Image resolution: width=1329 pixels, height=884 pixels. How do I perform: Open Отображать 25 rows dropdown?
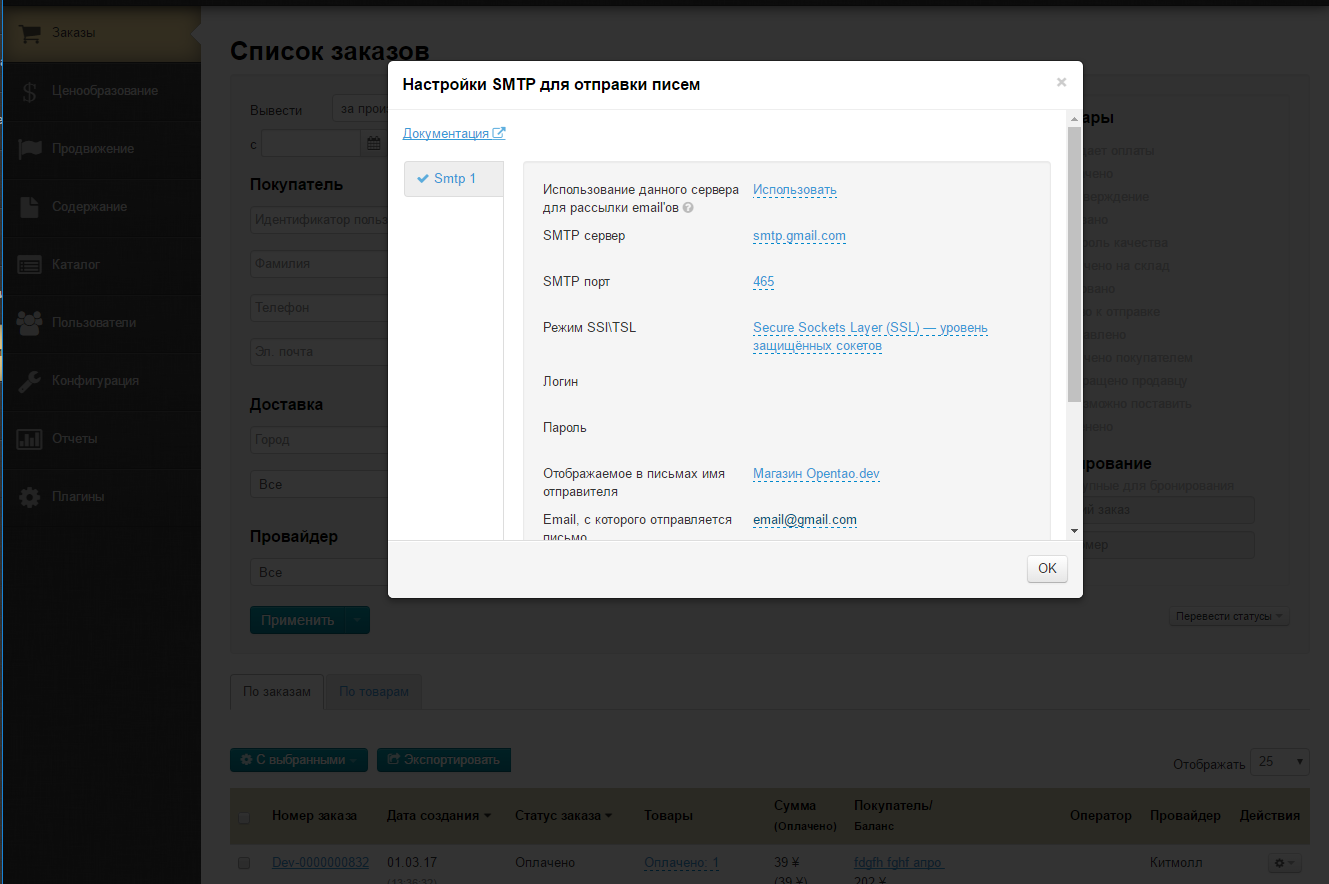pos(1280,762)
